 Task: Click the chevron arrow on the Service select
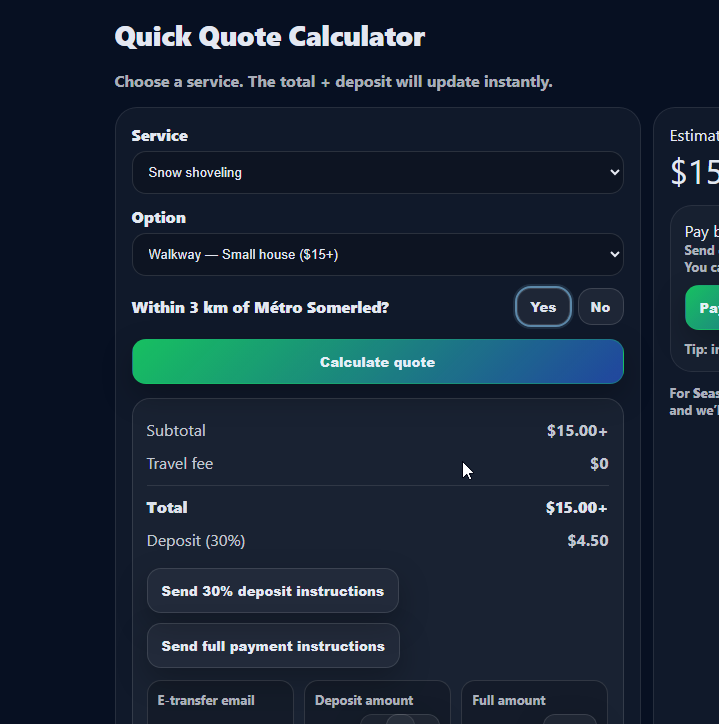[613, 172]
